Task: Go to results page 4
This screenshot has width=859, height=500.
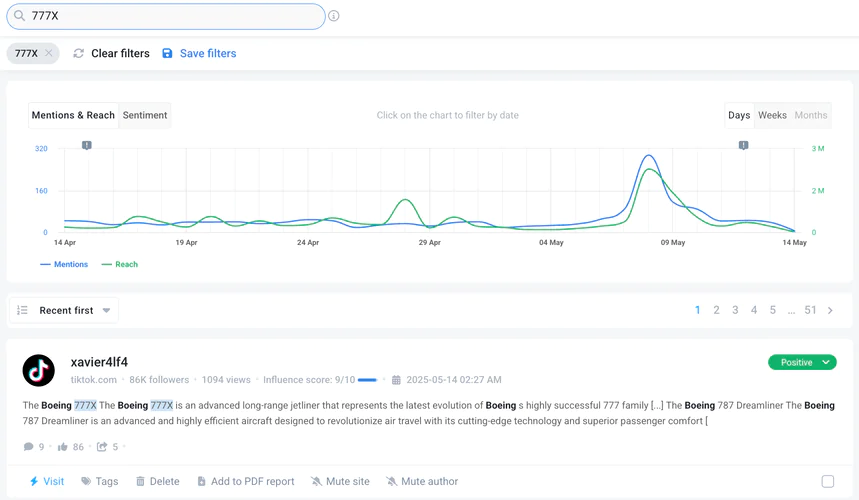Action: 754,310
